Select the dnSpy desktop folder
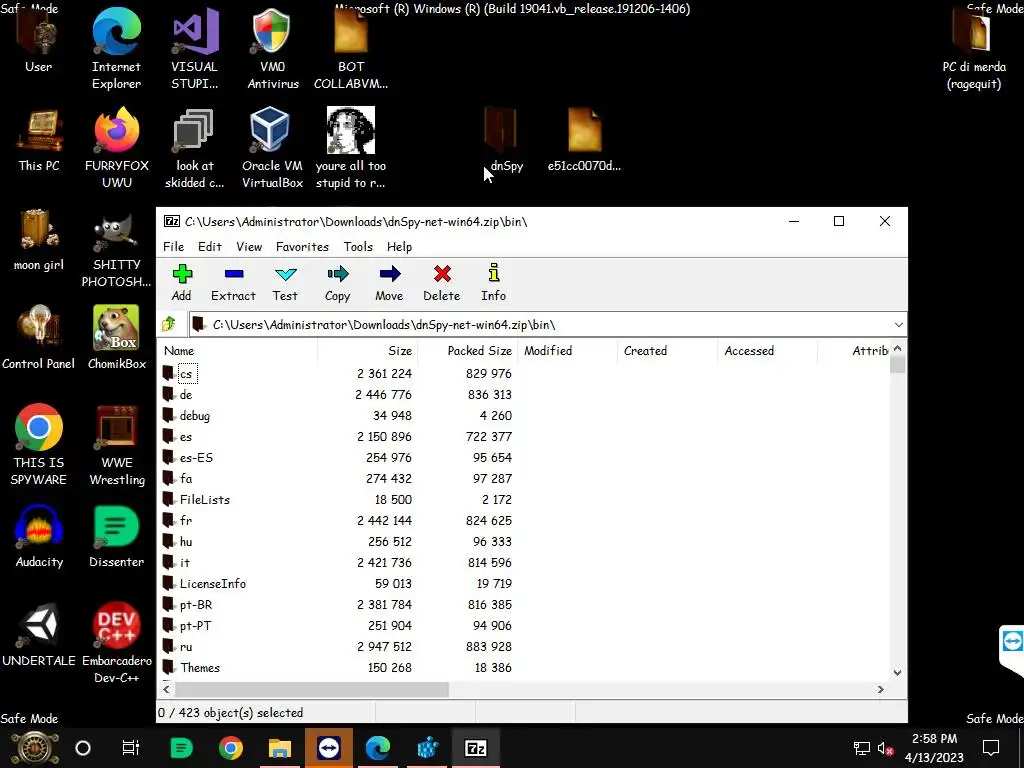Image resolution: width=1024 pixels, height=768 pixels. [502, 140]
